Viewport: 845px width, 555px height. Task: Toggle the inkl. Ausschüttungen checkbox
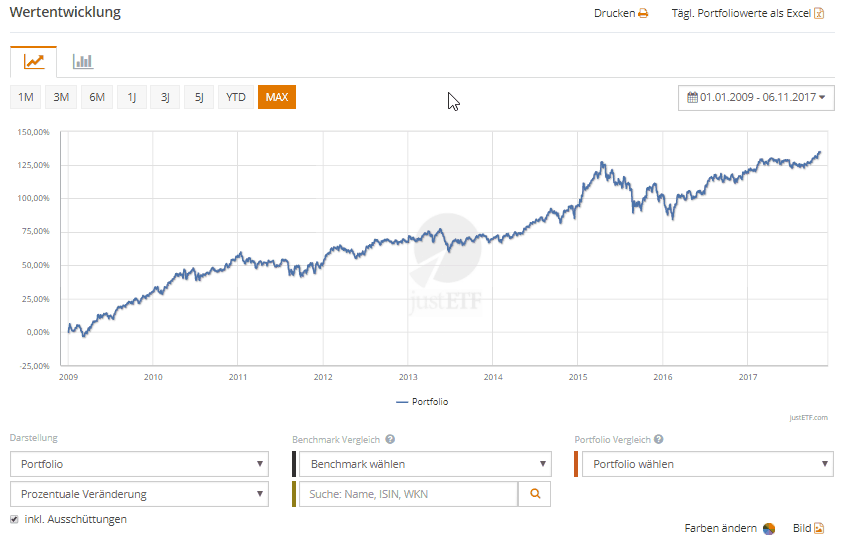14,520
